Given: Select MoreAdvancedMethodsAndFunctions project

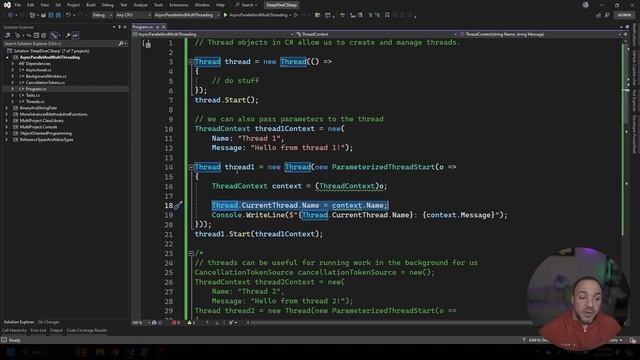Looking at the screenshot, I should click(x=53, y=114).
